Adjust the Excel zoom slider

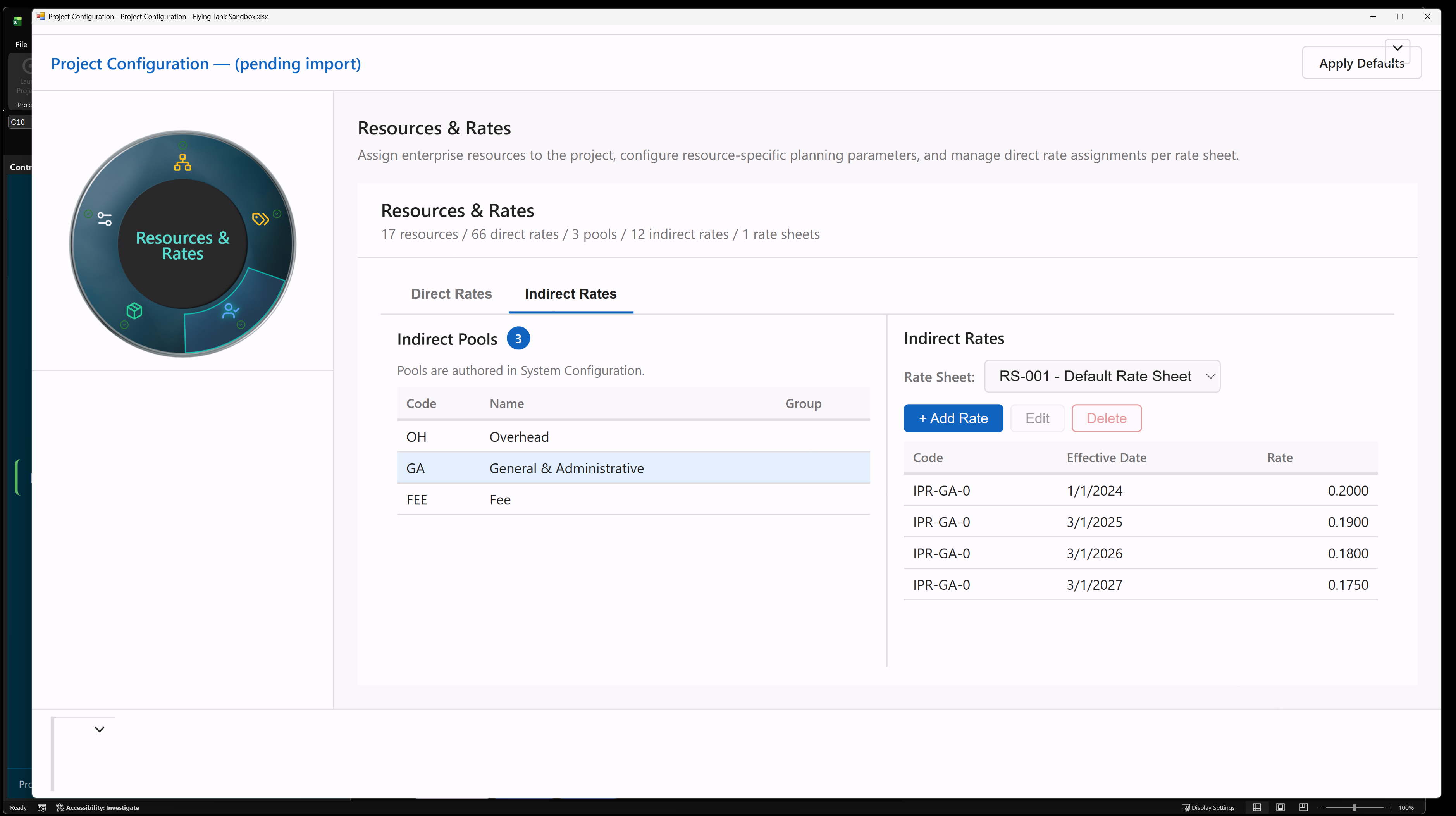1354,807
